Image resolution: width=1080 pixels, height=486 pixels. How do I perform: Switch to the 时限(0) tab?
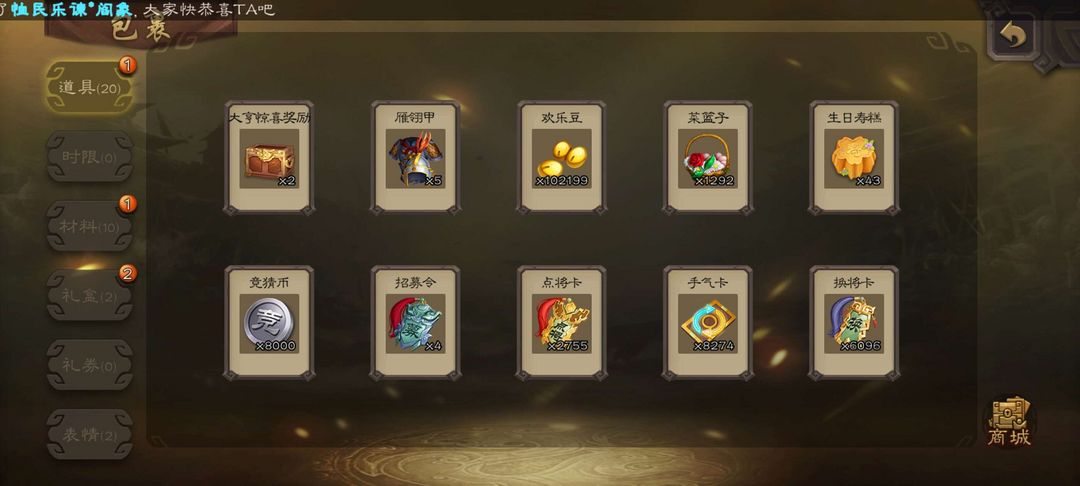tap(89, 156)
